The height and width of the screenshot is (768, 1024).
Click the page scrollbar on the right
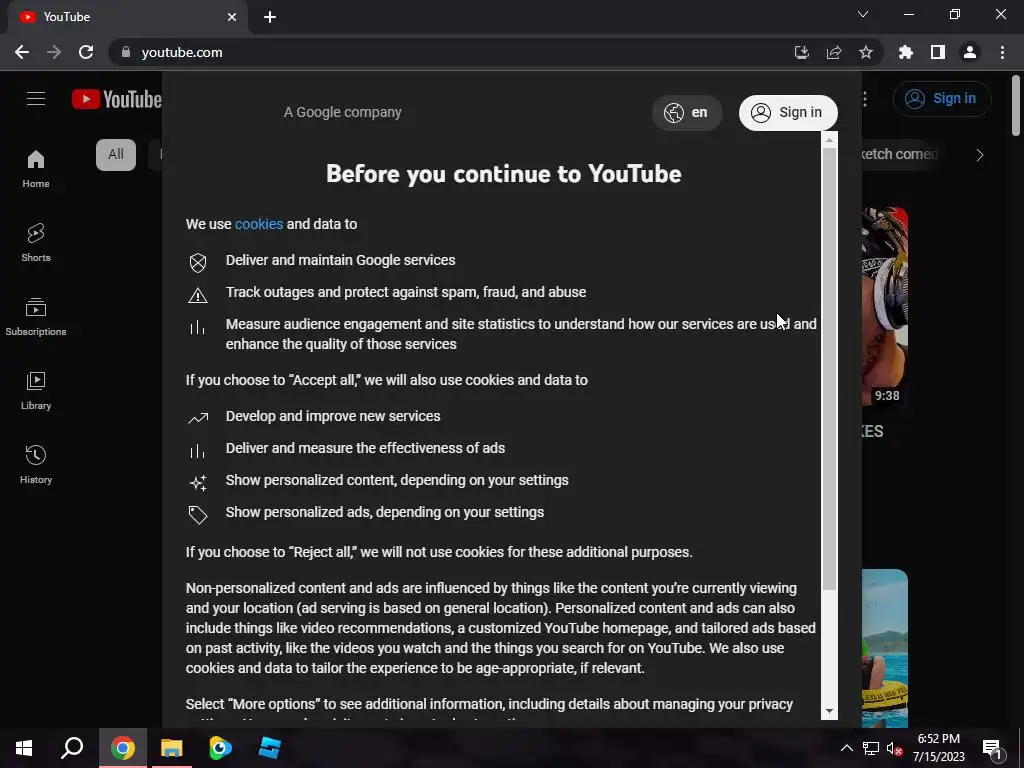(x=1016, y=104)
